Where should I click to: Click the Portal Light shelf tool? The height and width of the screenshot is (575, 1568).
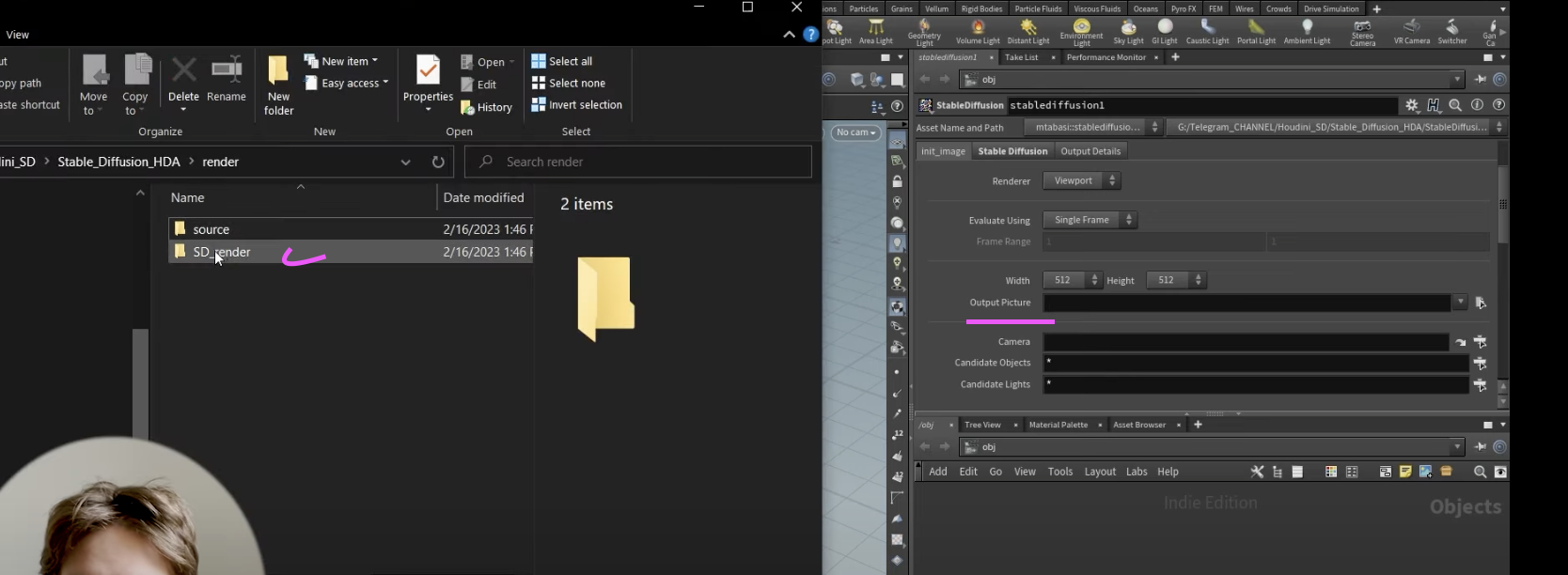1256,31
